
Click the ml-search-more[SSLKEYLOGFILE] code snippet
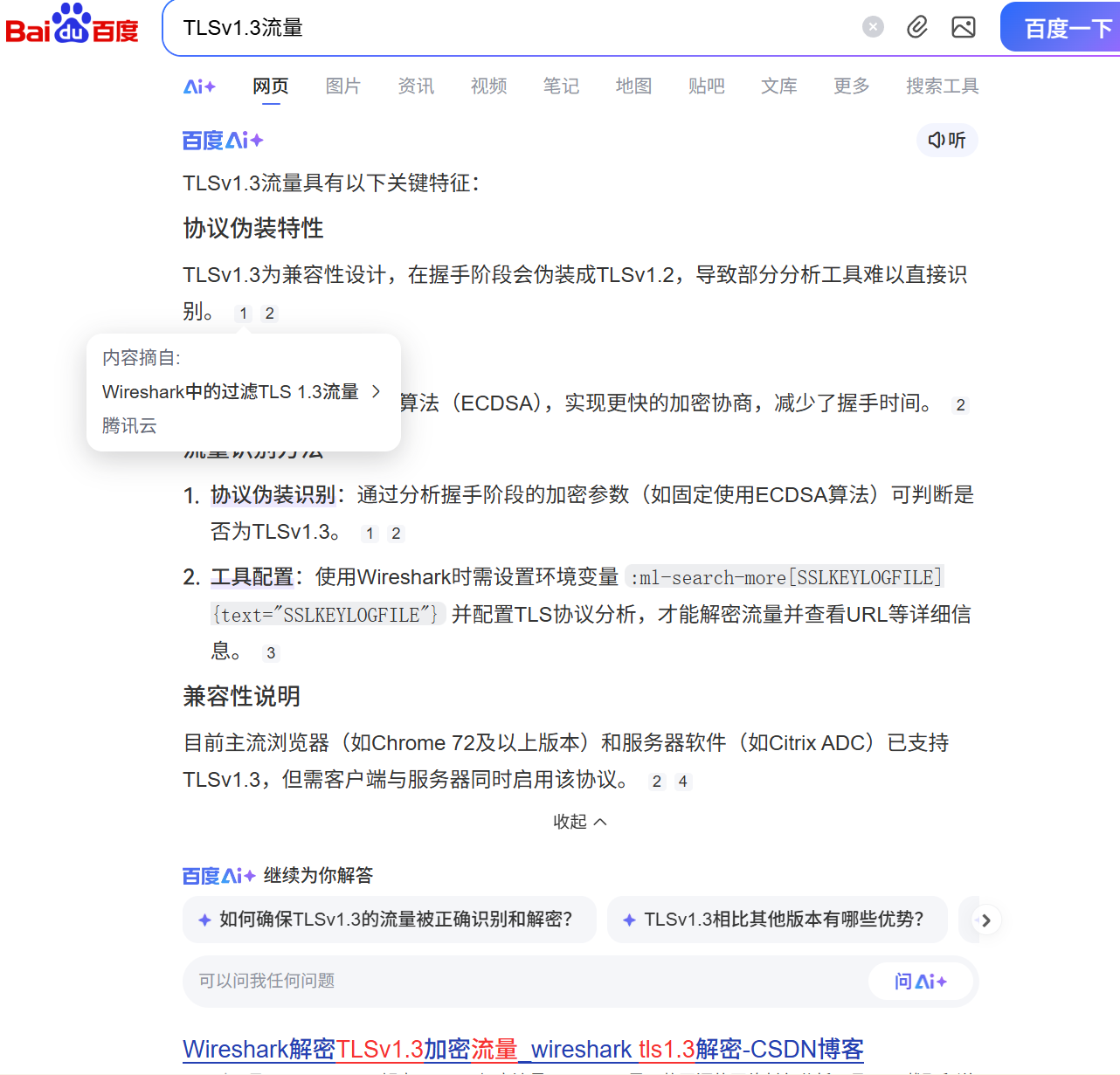coord(785,577)
